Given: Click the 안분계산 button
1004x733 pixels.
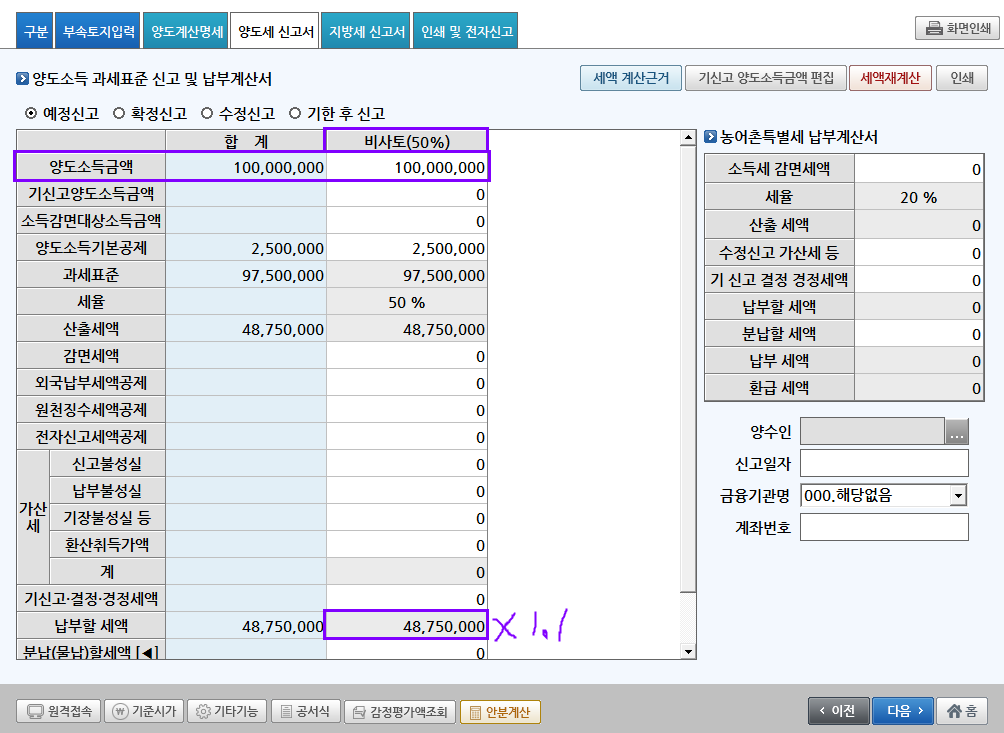Looking at the screenshot, I should tap(500, 712).
